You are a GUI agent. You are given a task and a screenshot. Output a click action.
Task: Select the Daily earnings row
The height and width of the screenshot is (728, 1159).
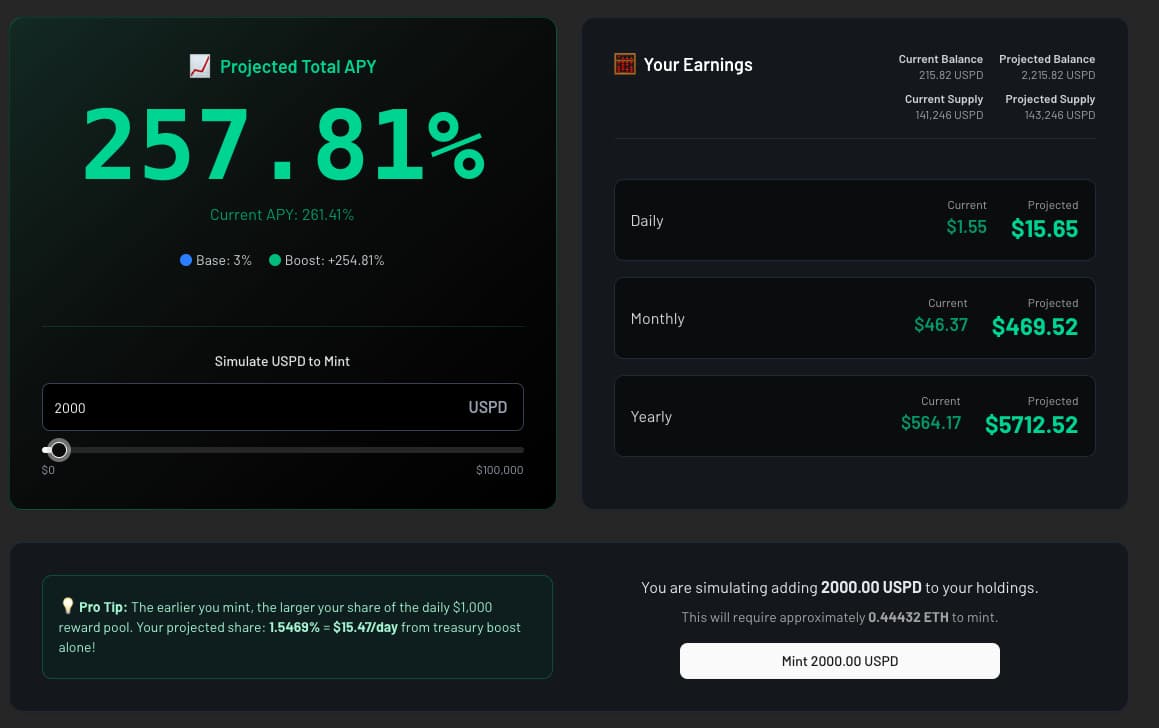pyautogui.click(x=854, y=220)
